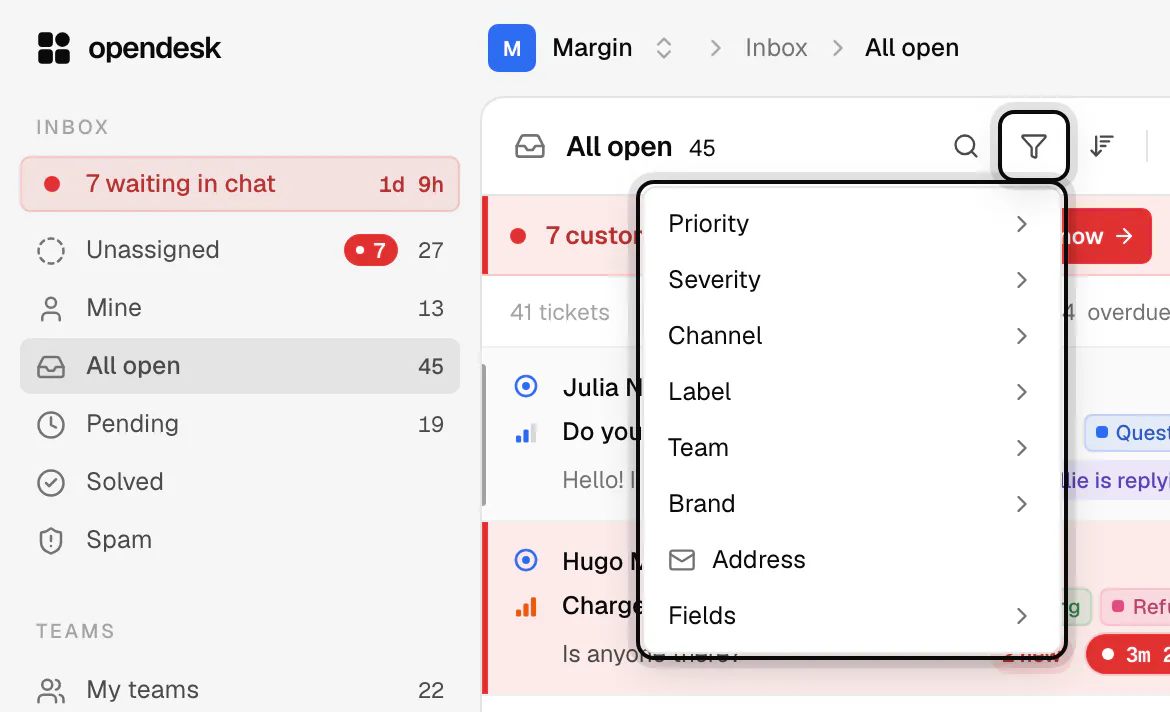Click the sidebar All open tray icon
The image size is (1170, 712).
[51, 366]
